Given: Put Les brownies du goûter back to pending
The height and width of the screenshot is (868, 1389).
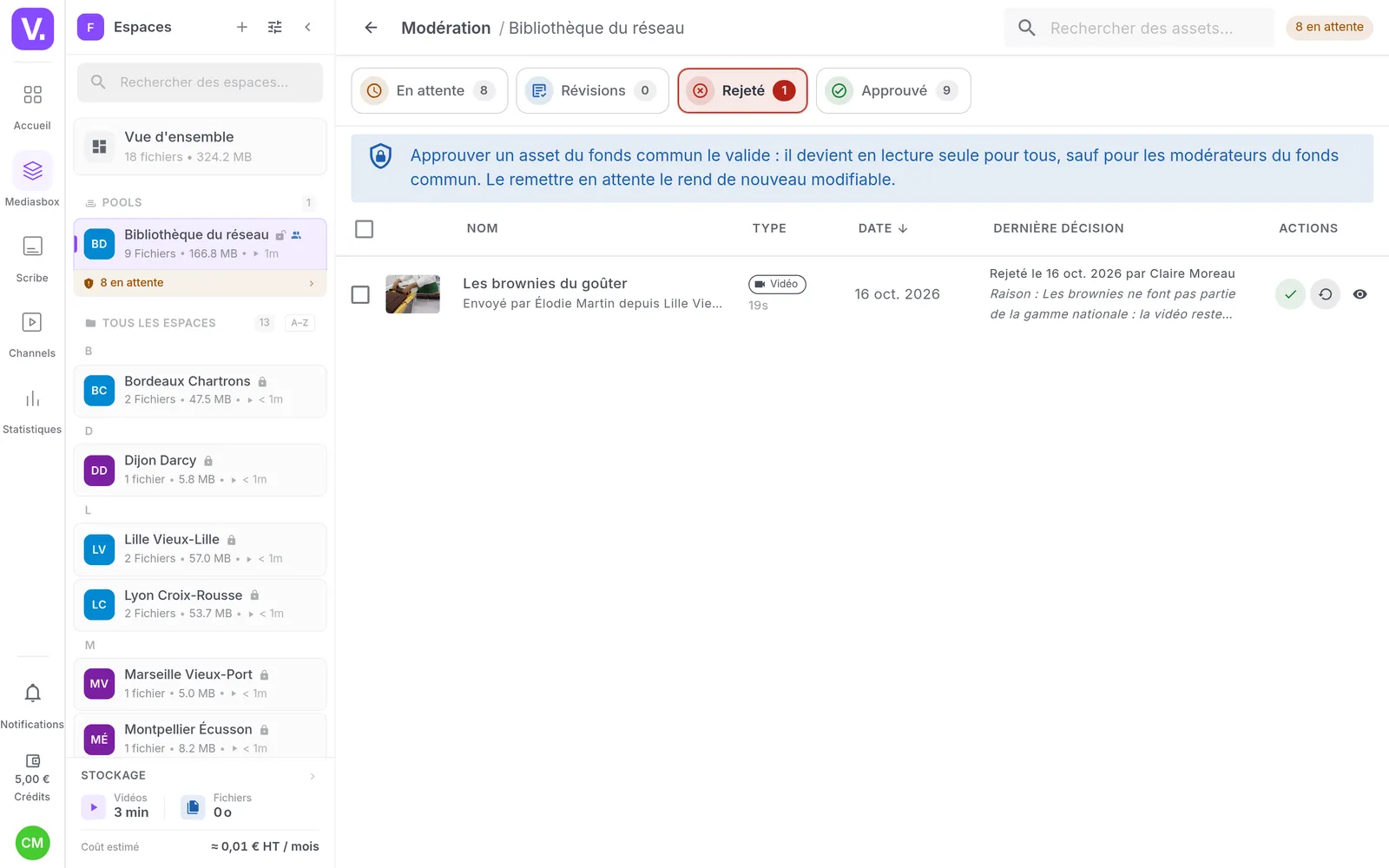Looking at the screenshot, I should [1325, 294].
